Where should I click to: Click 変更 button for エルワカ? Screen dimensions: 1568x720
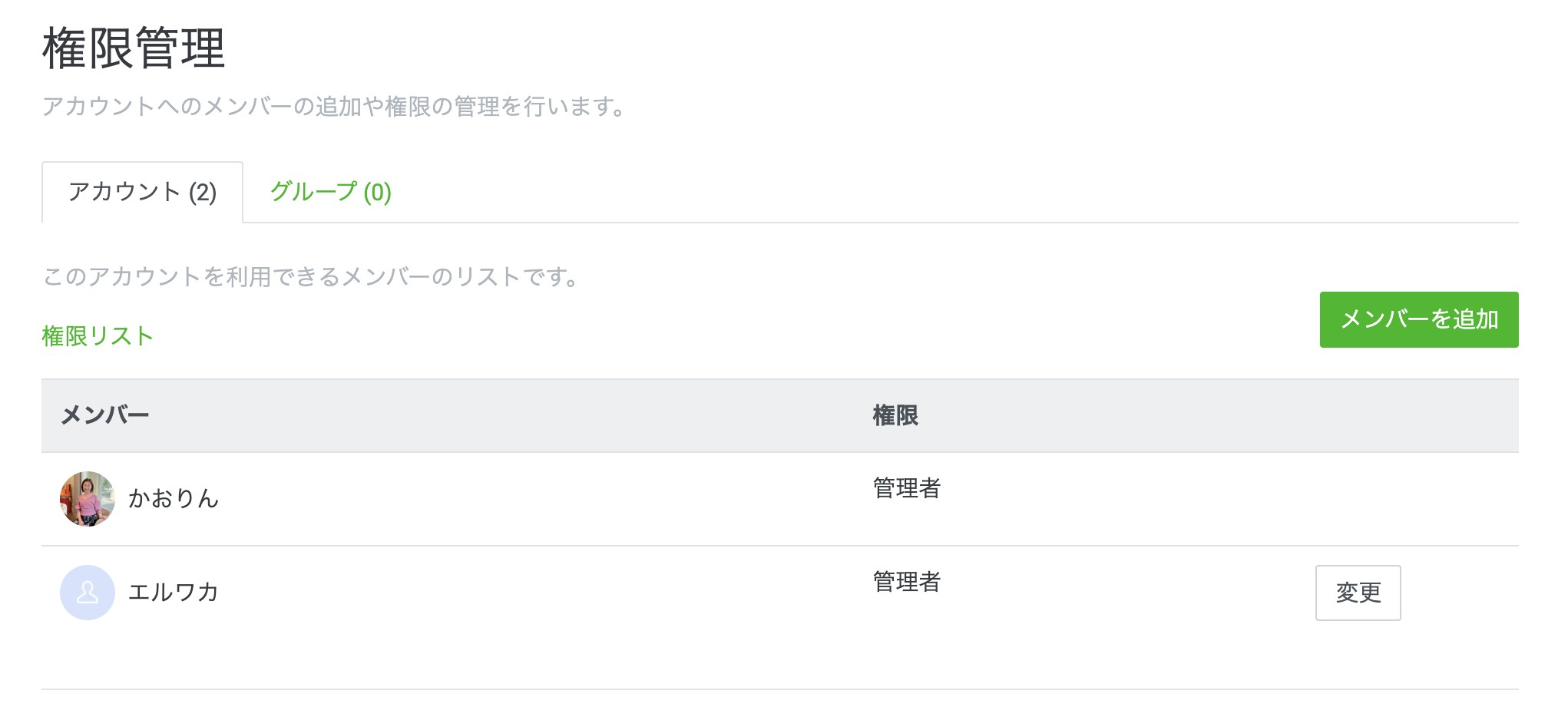[1358, 593]
